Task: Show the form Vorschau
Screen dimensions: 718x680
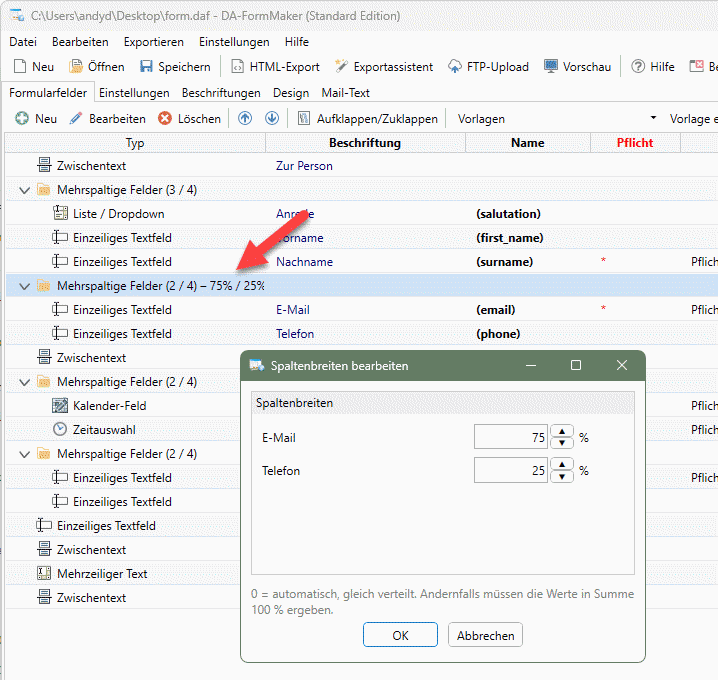Action: (x=577, y=66)
